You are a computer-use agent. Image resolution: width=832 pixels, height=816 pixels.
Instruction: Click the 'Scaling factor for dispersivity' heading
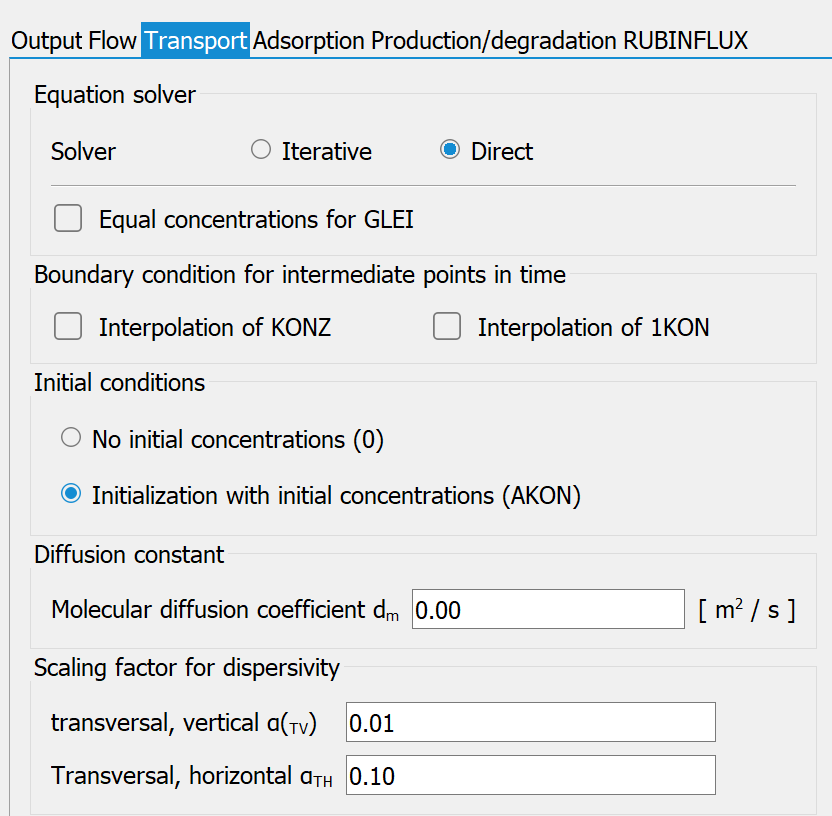coord(187,668)
